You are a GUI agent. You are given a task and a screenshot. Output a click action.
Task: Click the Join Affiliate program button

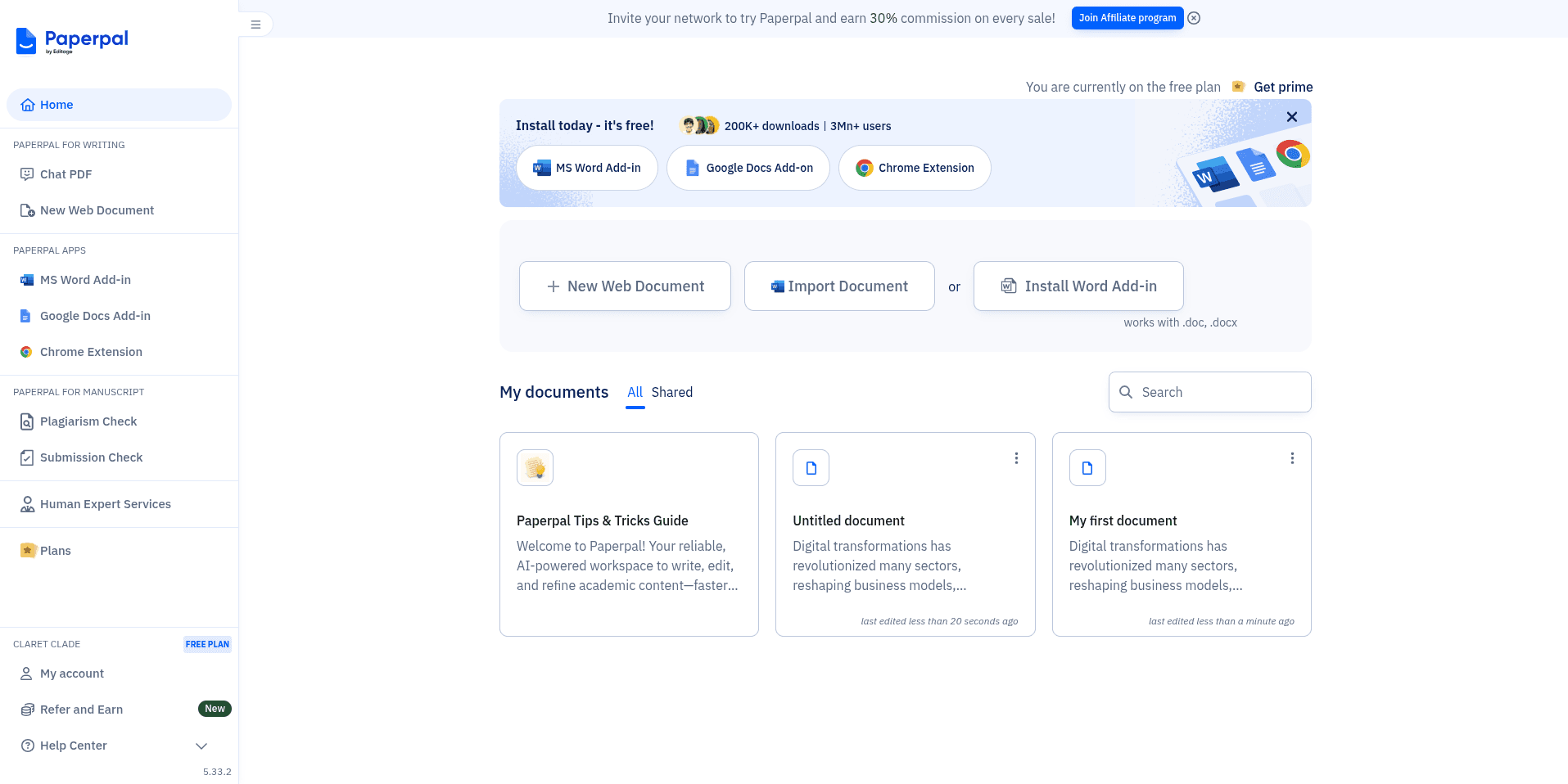point(1127,18)
